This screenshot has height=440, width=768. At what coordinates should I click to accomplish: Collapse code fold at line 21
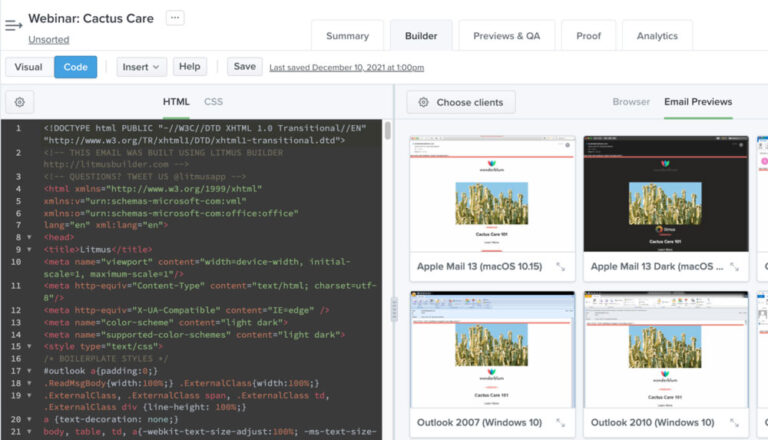(x=29, y=432)
